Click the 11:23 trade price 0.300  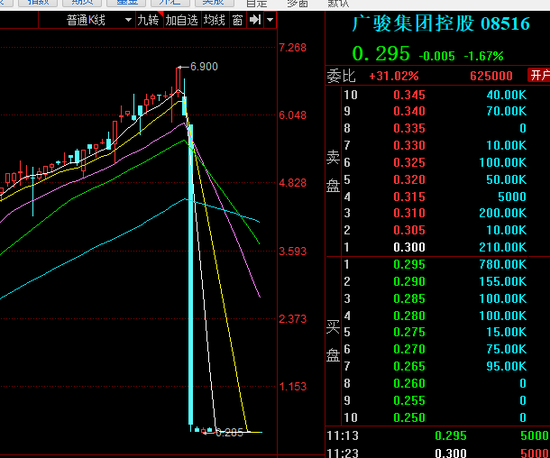[x=451, y=453]
